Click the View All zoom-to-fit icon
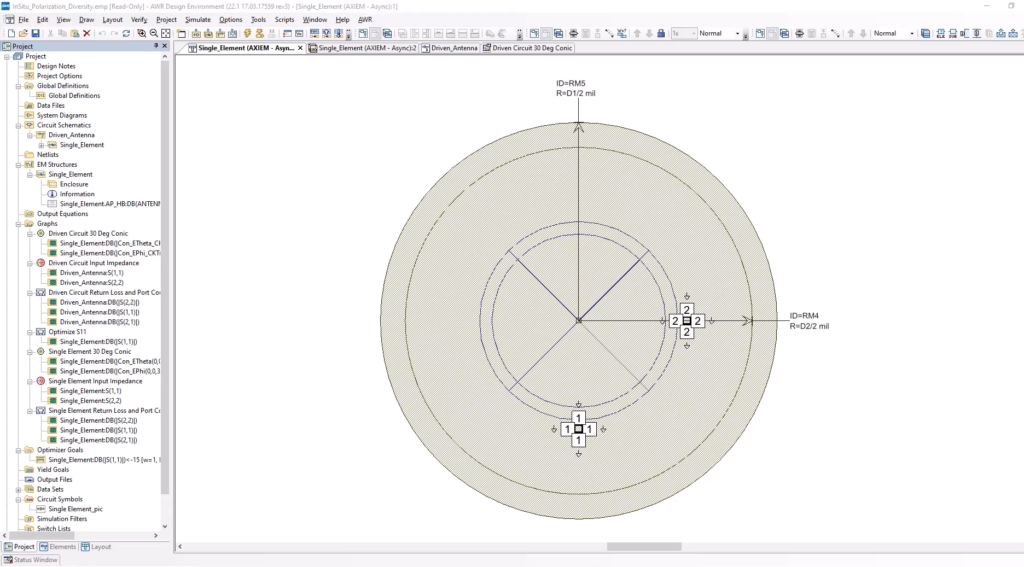 (166, 33)
